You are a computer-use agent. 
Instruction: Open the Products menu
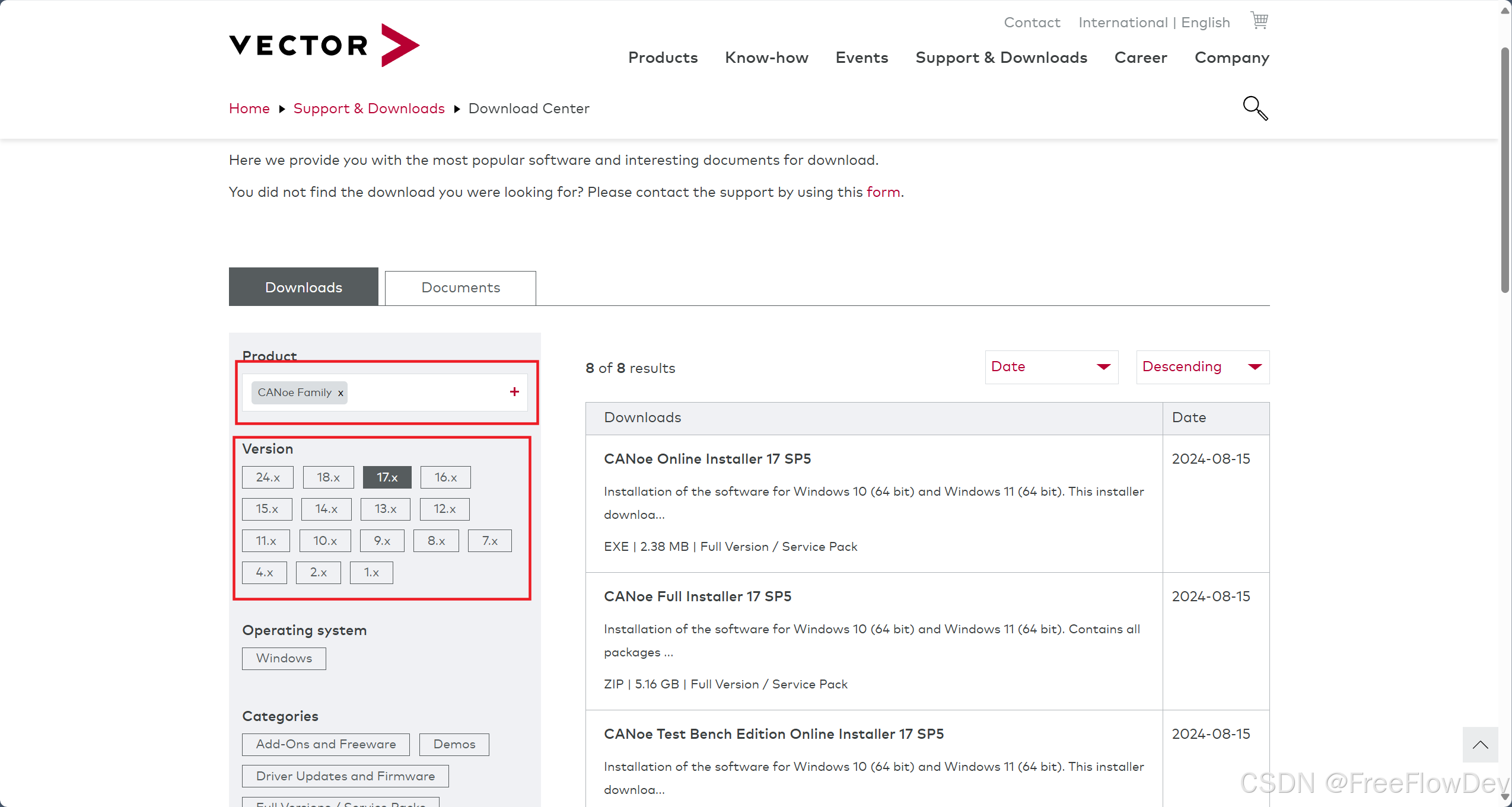[663, 58]
